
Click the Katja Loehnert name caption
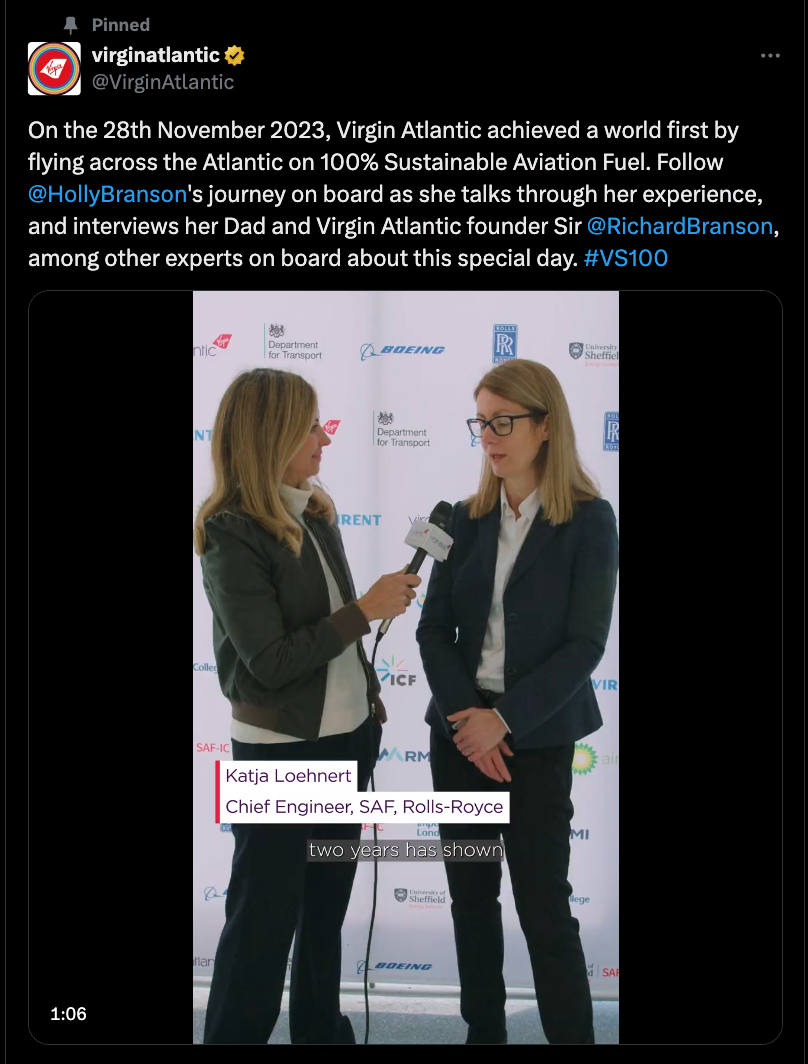tap(288, 776)
